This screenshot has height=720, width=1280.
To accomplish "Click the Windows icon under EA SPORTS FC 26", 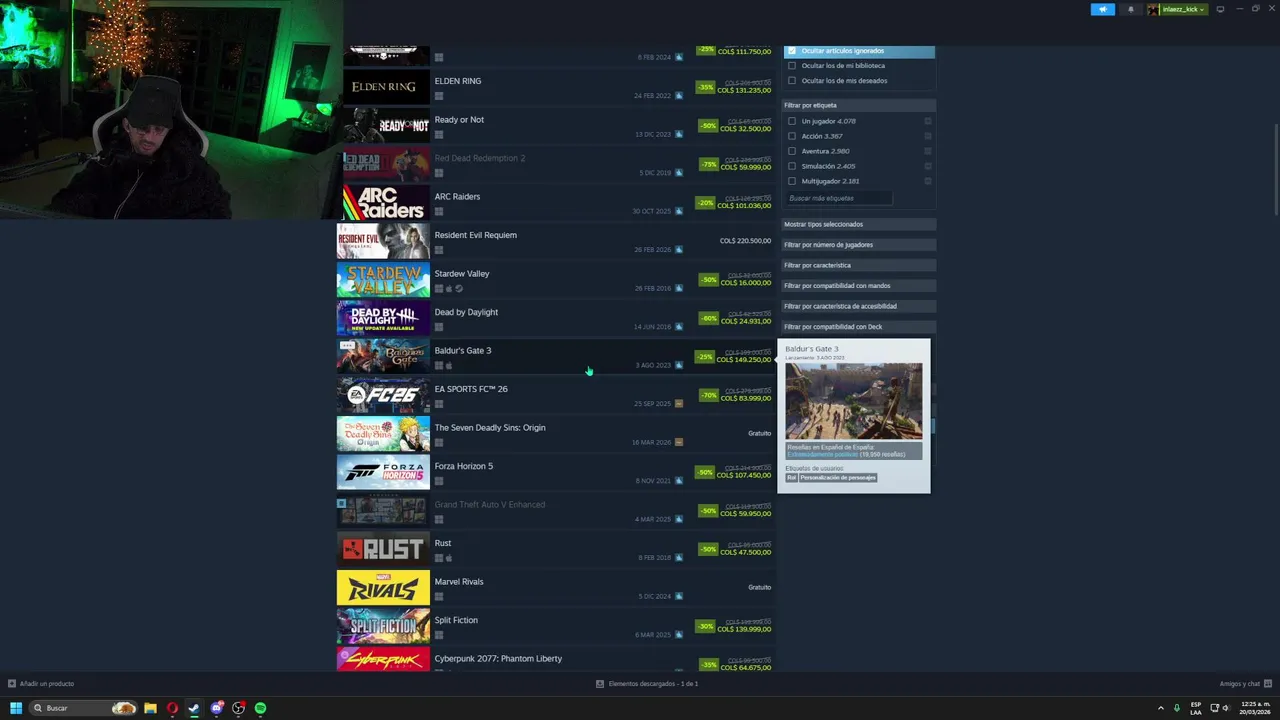I will [439, 404].
